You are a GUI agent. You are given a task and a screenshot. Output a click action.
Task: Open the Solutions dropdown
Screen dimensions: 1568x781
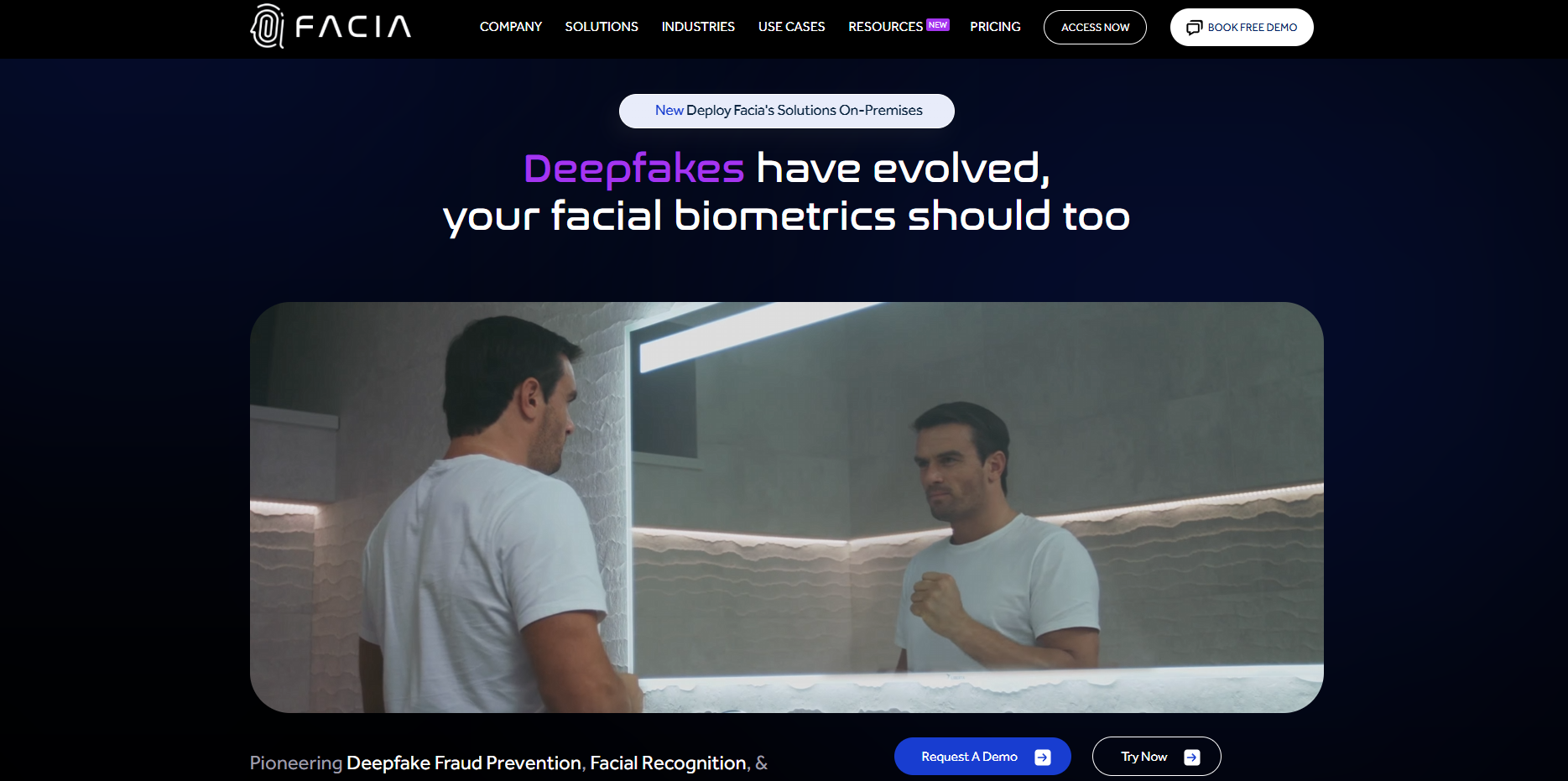(x=601, y=26)
